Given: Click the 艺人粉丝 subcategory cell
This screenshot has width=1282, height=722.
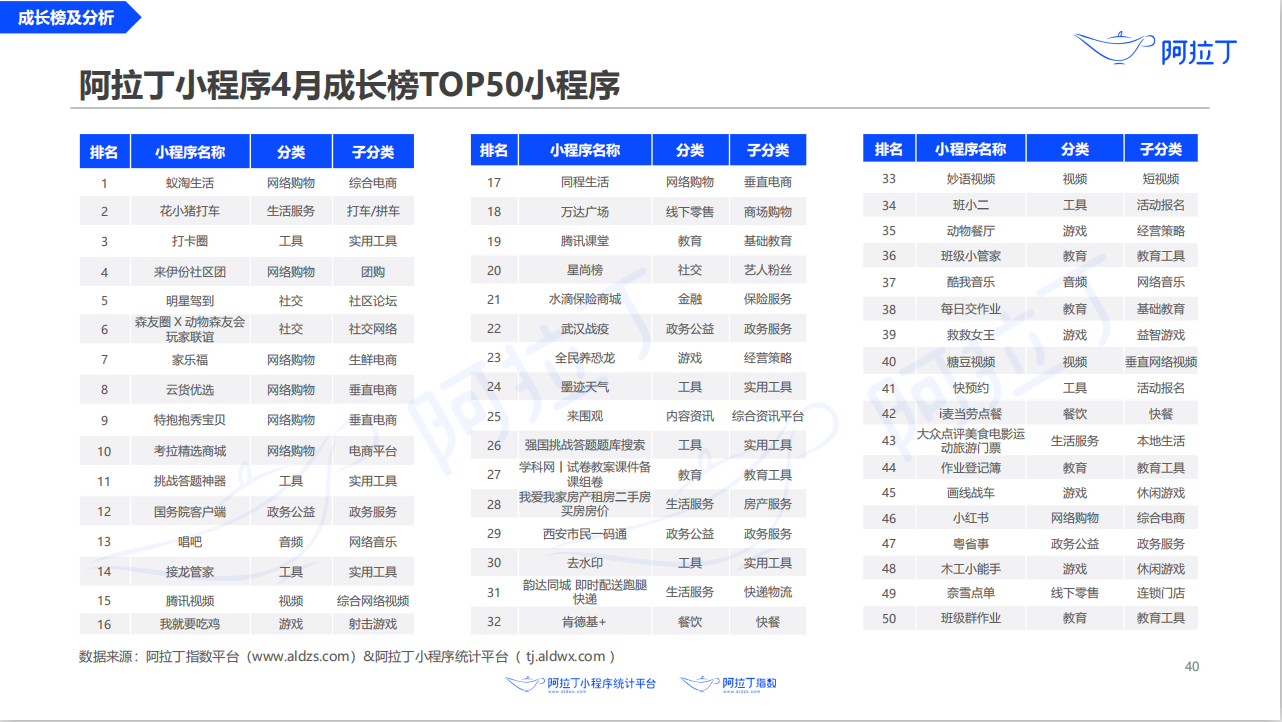Looking at the screenshot, I should [768, 270].
